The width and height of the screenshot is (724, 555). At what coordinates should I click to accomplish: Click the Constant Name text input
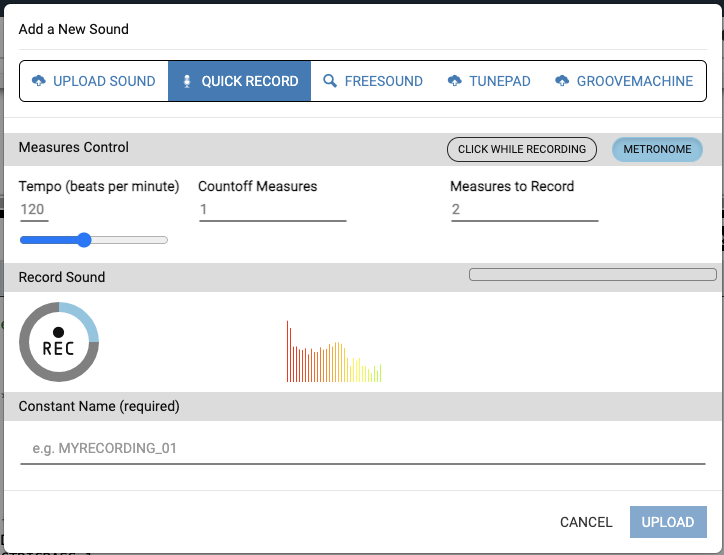pos(362,448)
